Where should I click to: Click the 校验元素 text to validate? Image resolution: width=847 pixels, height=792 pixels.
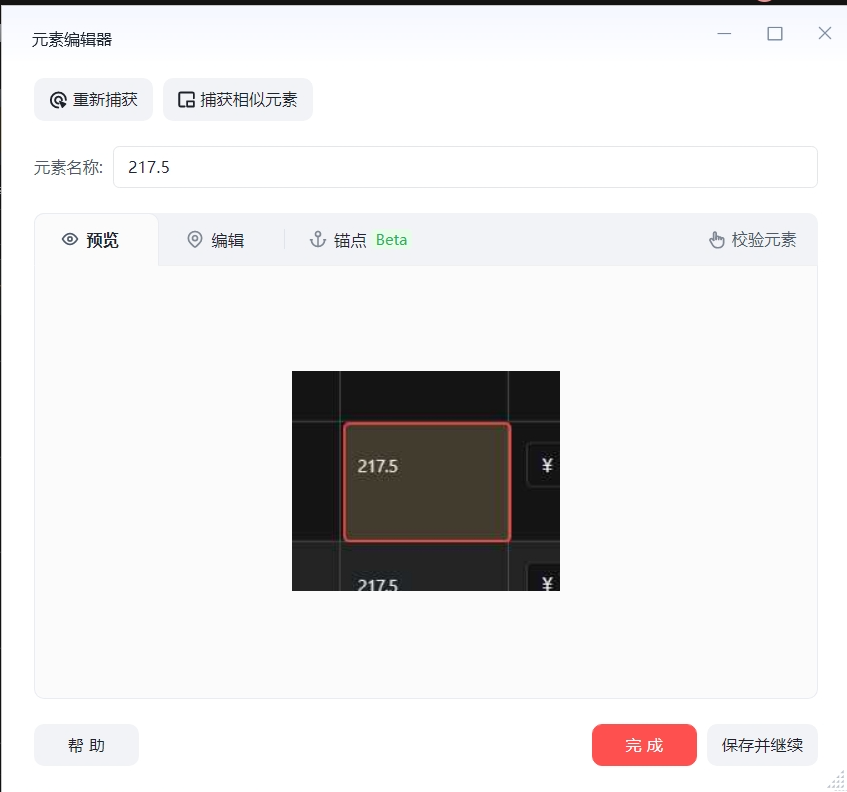click(764, 240)
